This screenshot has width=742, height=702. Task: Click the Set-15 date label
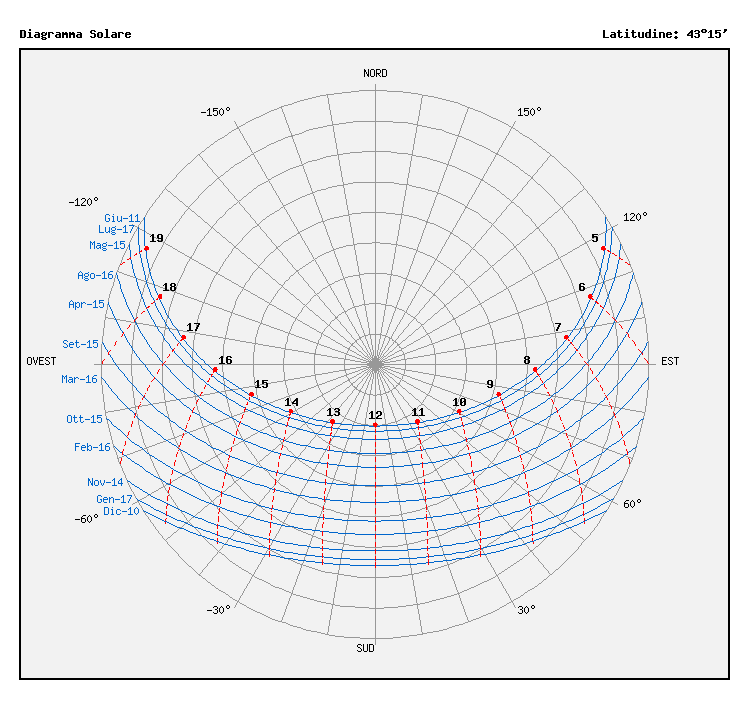[x=80, y=344]
